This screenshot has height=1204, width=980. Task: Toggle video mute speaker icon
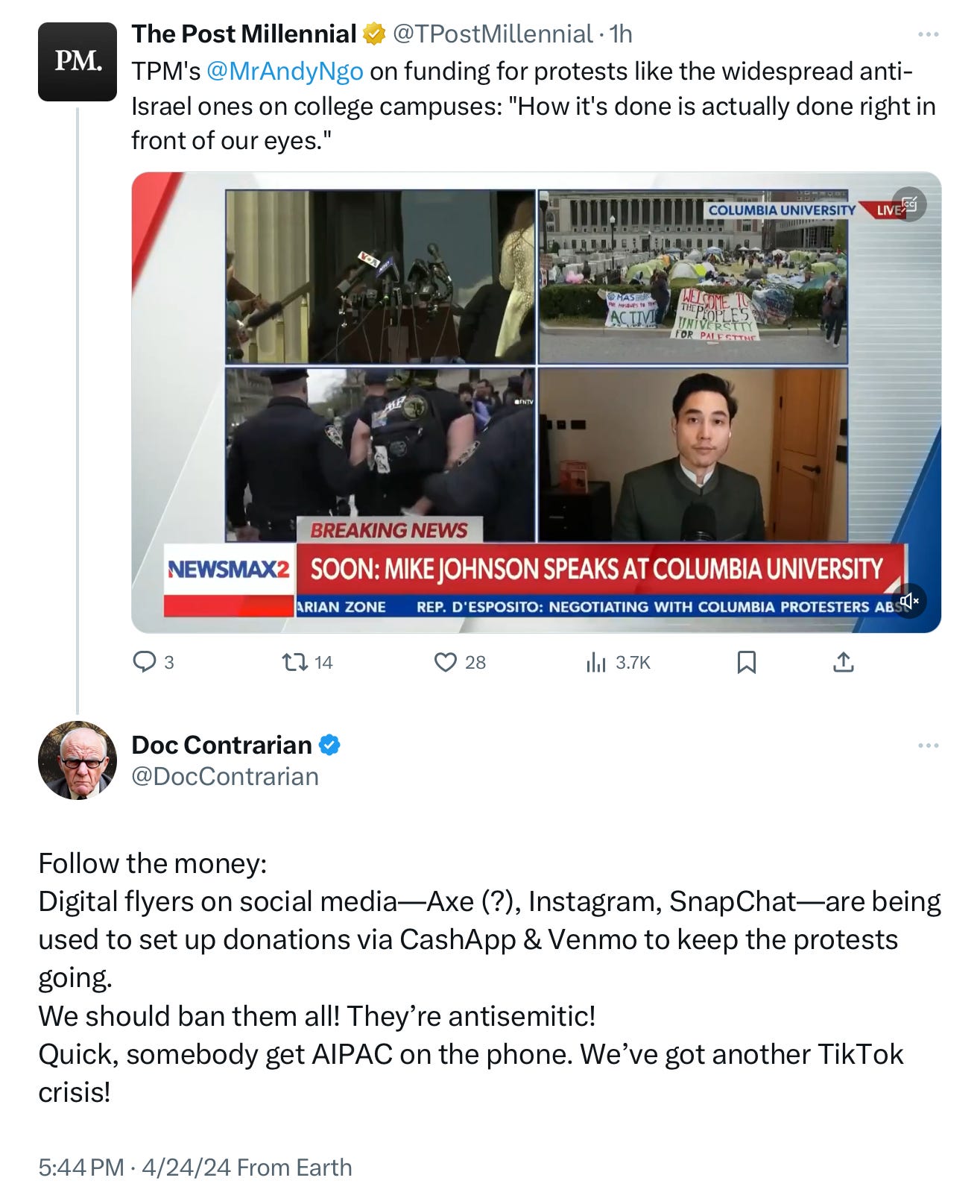[x=909, y=600]
